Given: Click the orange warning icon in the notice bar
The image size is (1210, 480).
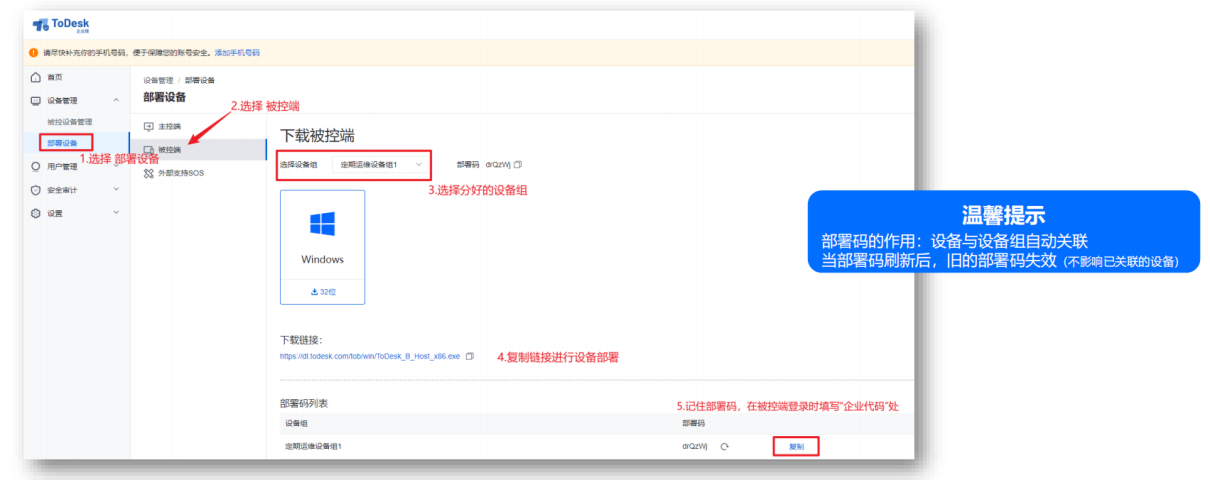Looking at the screenshot, I should (33, 52).
